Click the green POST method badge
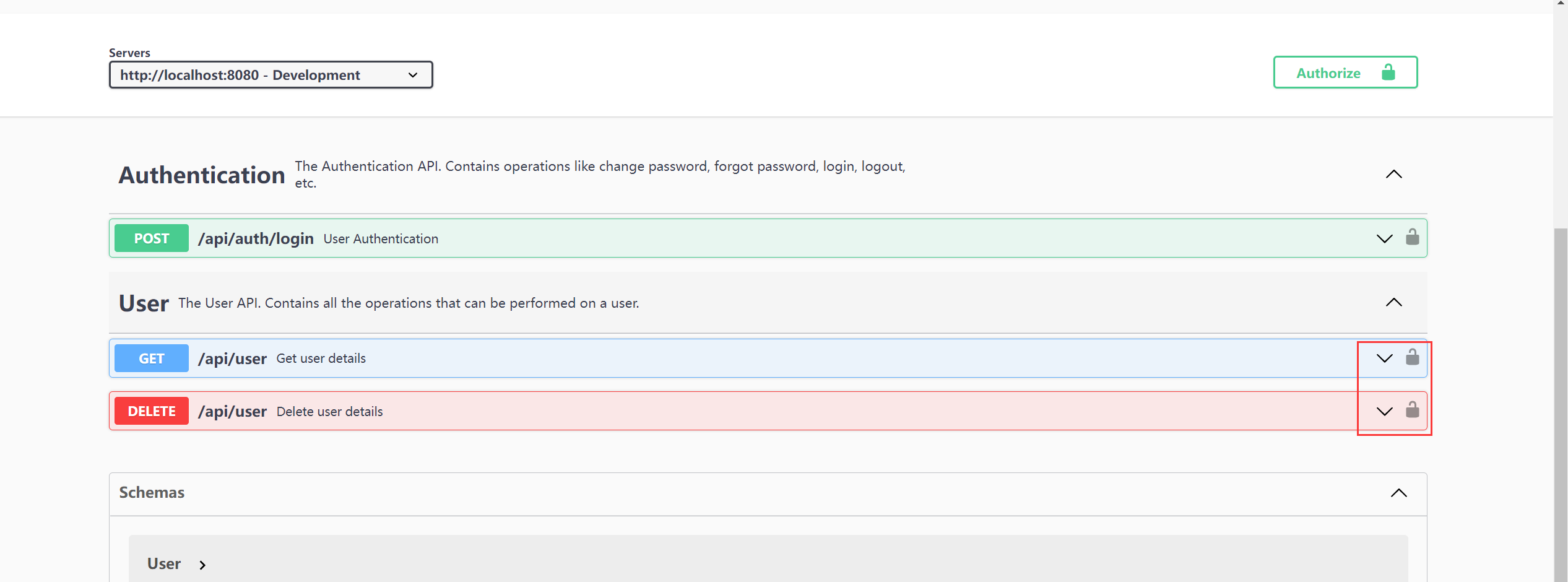The width and height of the screenshot is (1568, 582). [152, 238]
